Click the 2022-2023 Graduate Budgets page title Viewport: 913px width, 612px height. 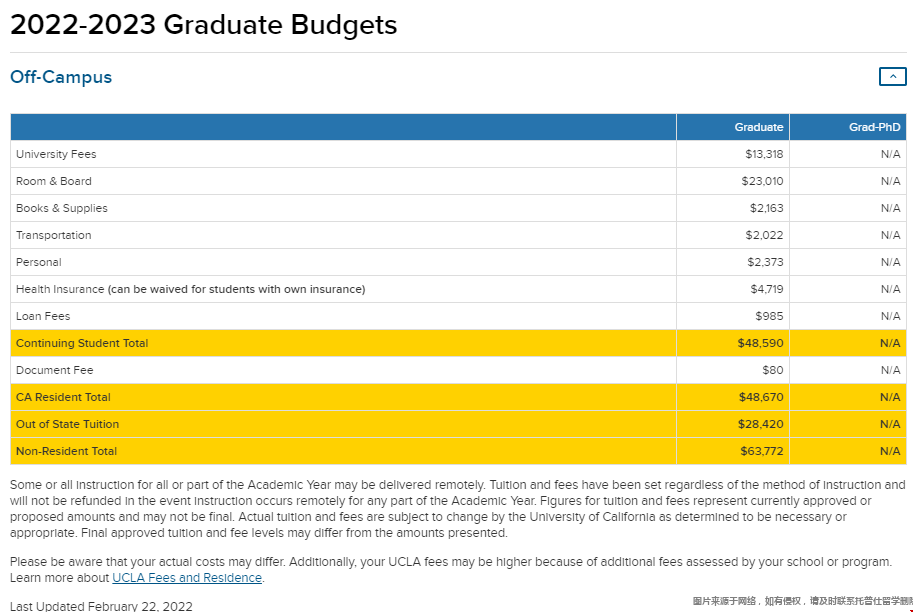pos(204,25)
